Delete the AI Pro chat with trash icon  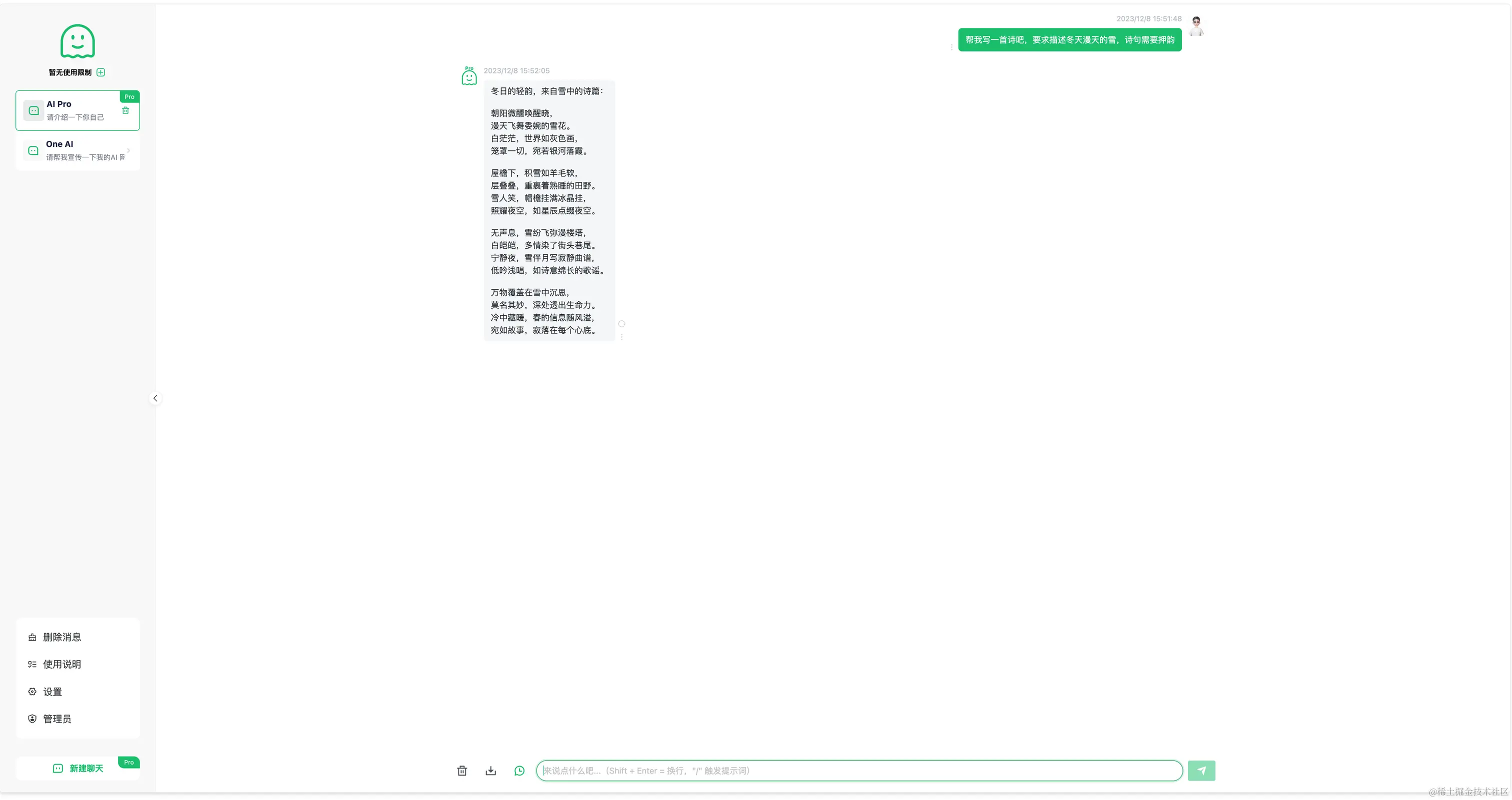[x=125, y=110]
